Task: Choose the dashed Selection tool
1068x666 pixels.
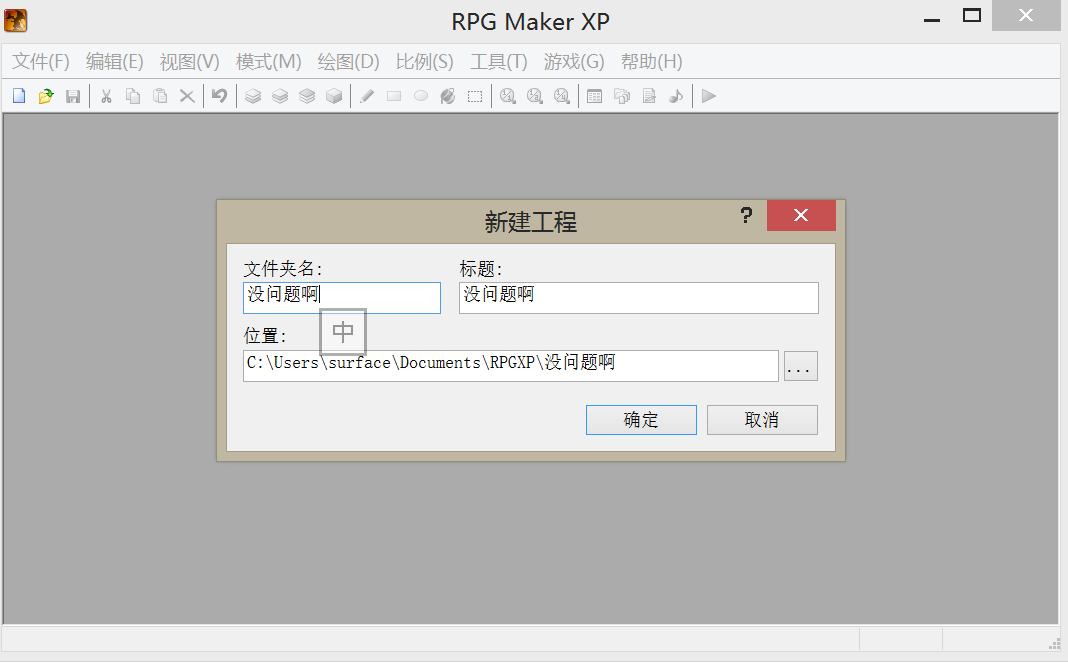Action: [475, 96]
